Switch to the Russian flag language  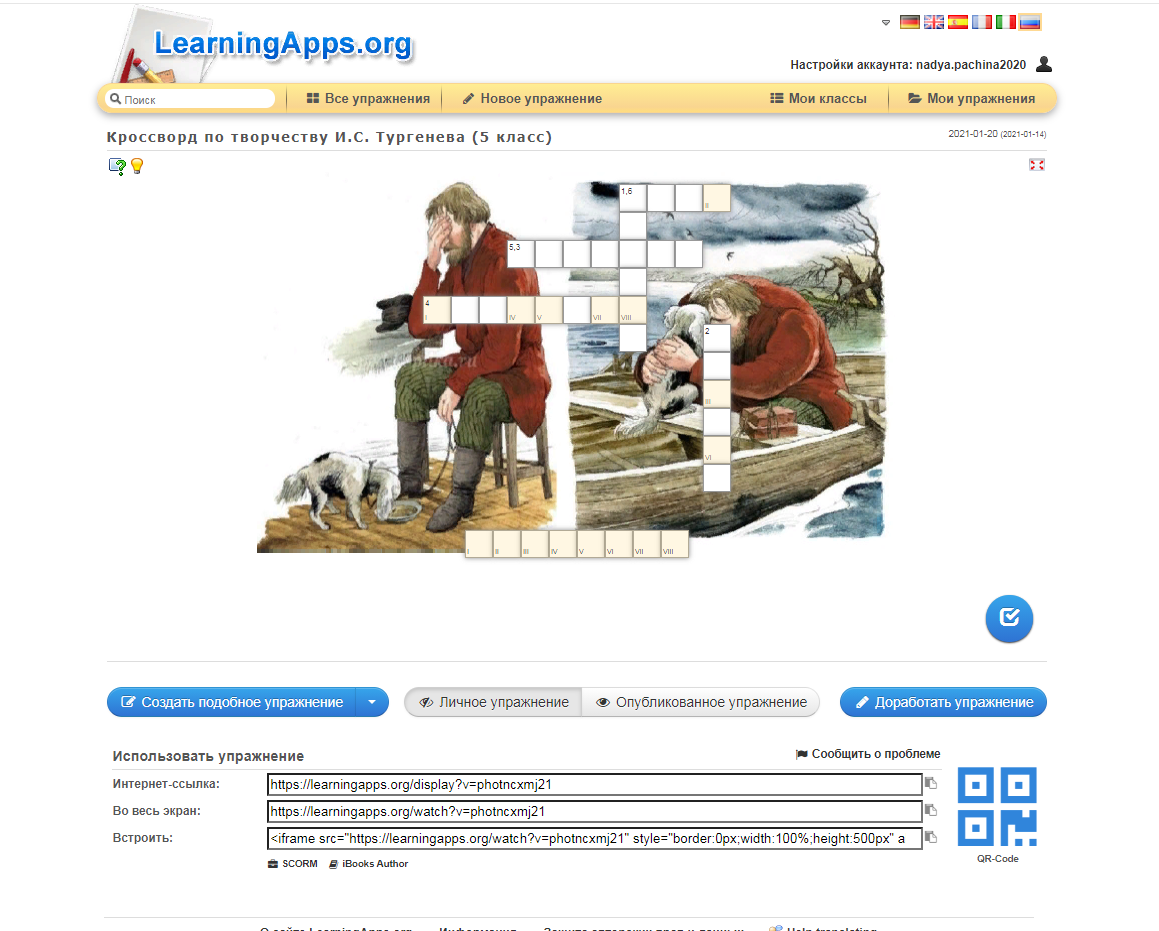[x=1029, y=22]
